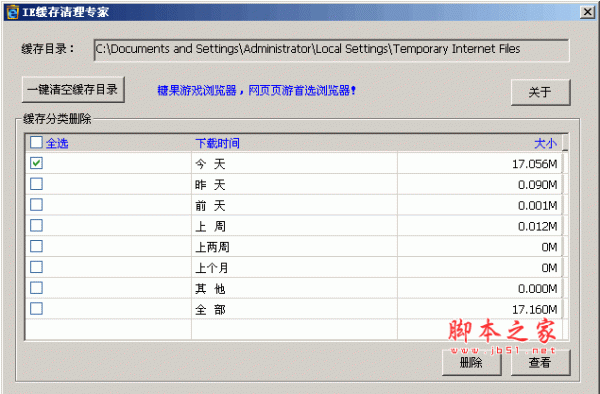
Task: Check the 上个月 row checkbox
Action: [36, 267]
